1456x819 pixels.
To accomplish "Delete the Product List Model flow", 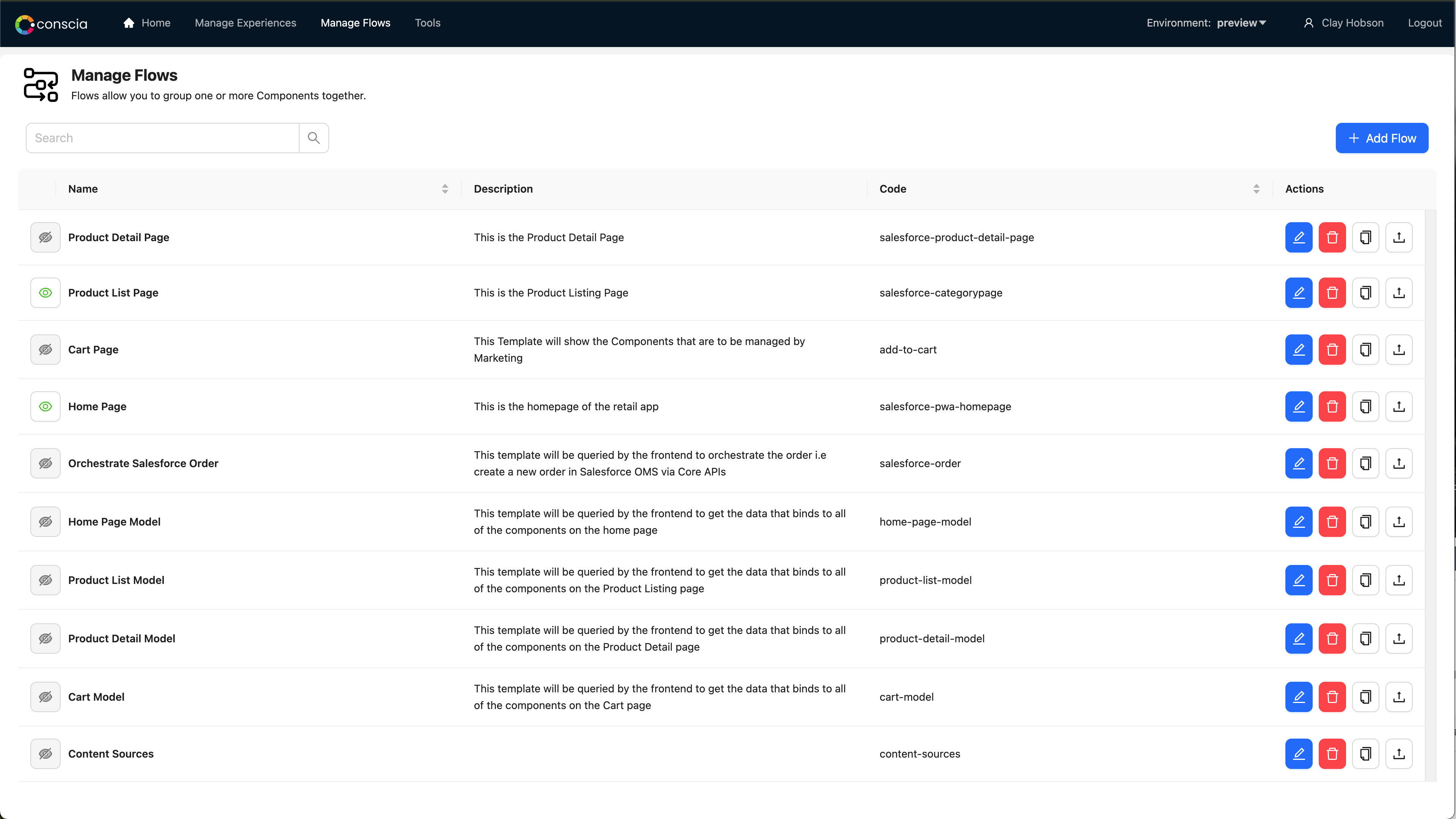I will pos(1332,580).
